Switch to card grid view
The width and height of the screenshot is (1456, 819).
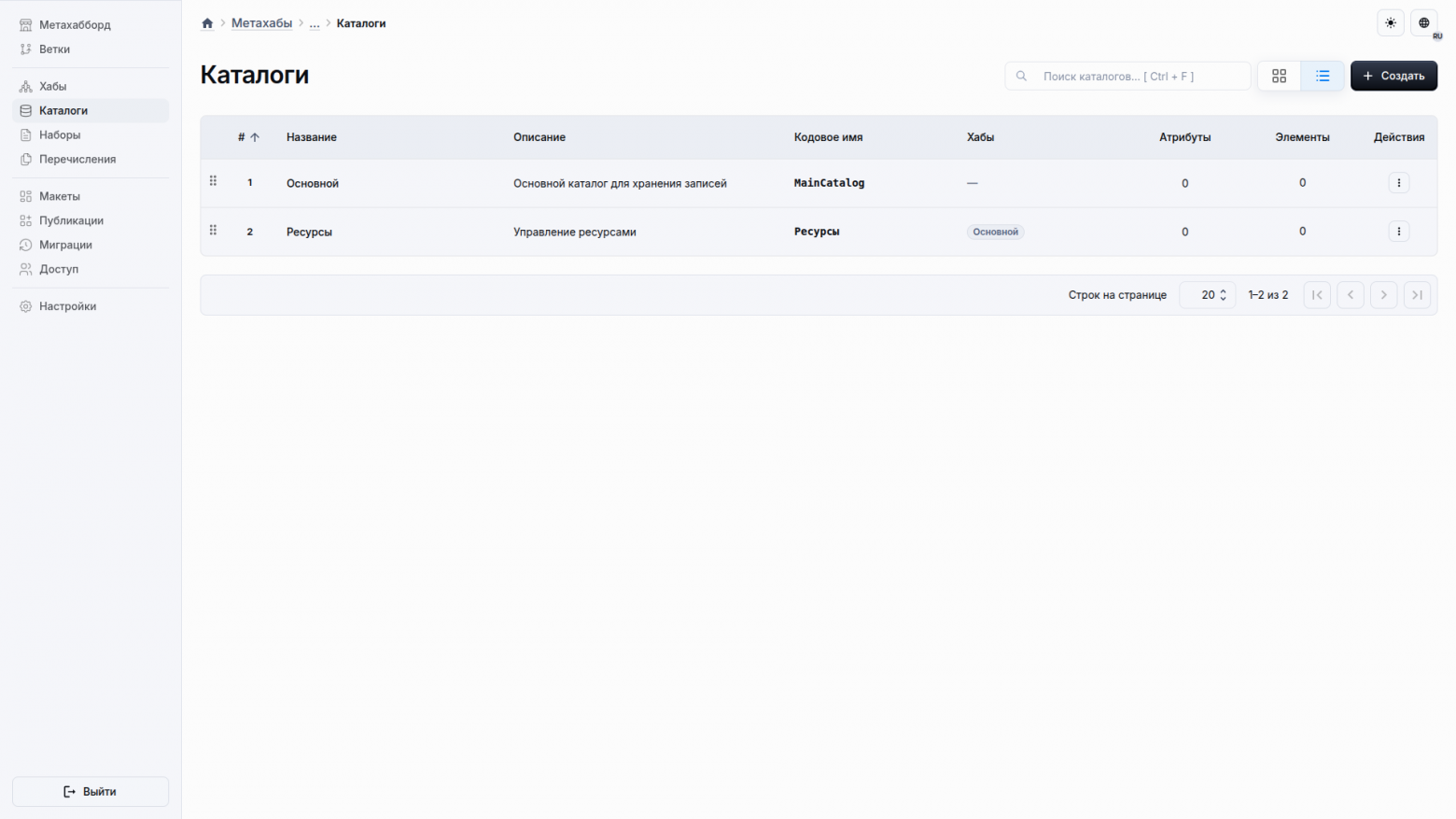pyautogui.click(x=1279, y=77)
